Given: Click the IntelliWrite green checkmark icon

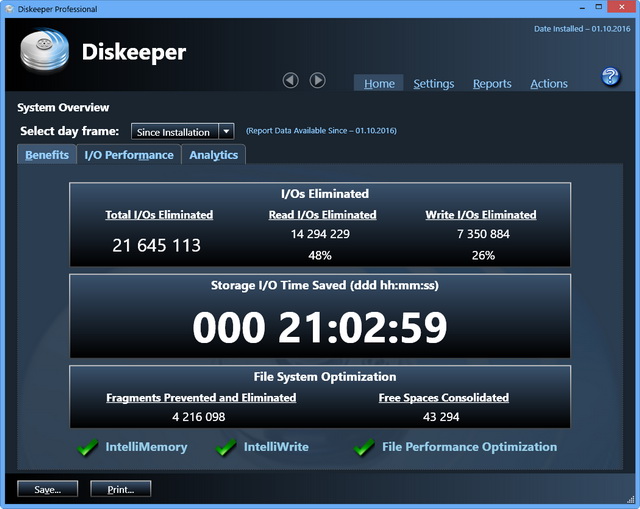Looking at the screenshot, I should point(227,448).
